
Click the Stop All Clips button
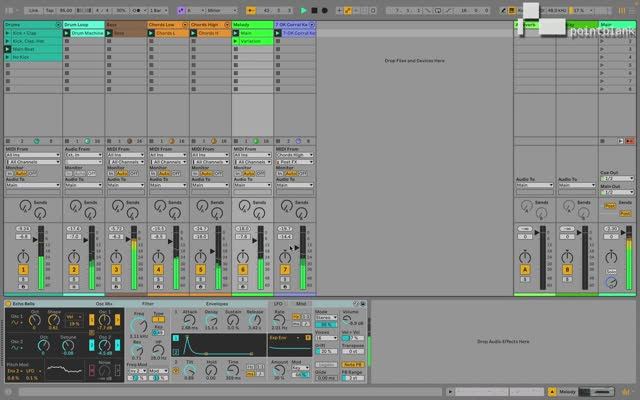602,141
